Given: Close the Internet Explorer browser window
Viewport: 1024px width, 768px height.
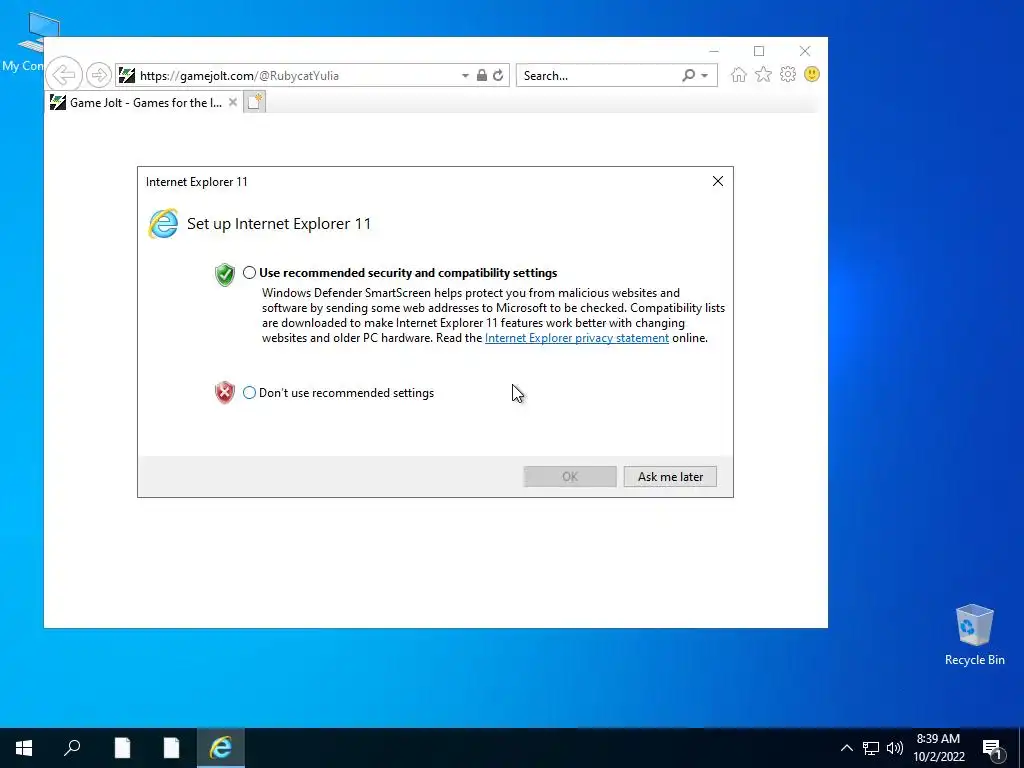Looking at the screenshot, I should pos(805,51).
